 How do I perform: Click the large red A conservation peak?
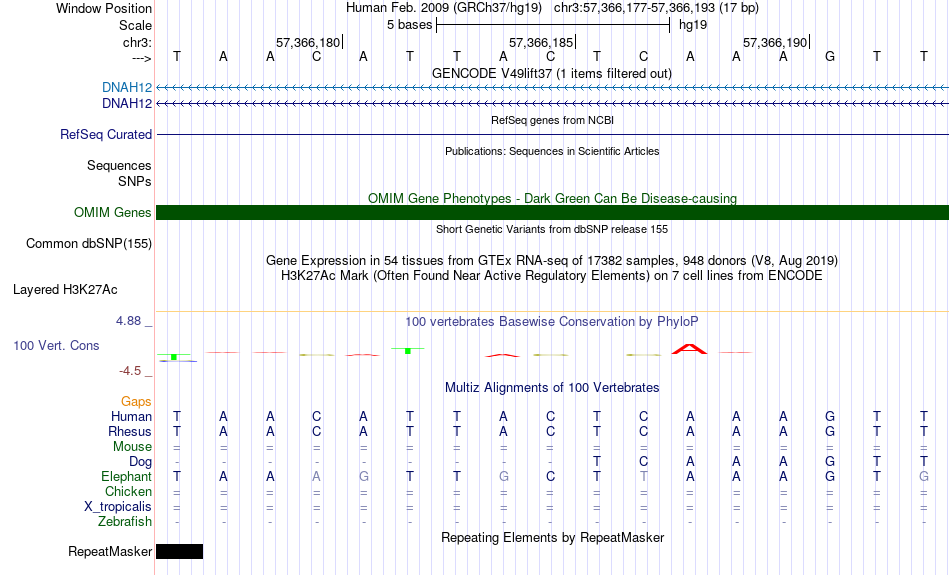(x=689, y=348)
